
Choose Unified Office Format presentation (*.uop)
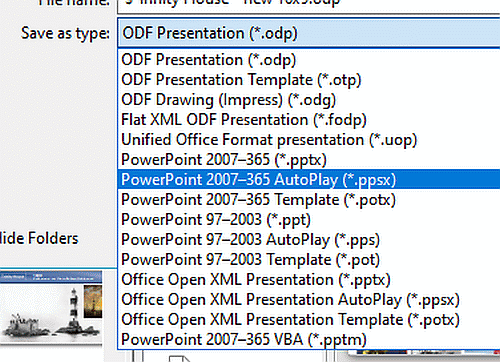tap(309, 140)
